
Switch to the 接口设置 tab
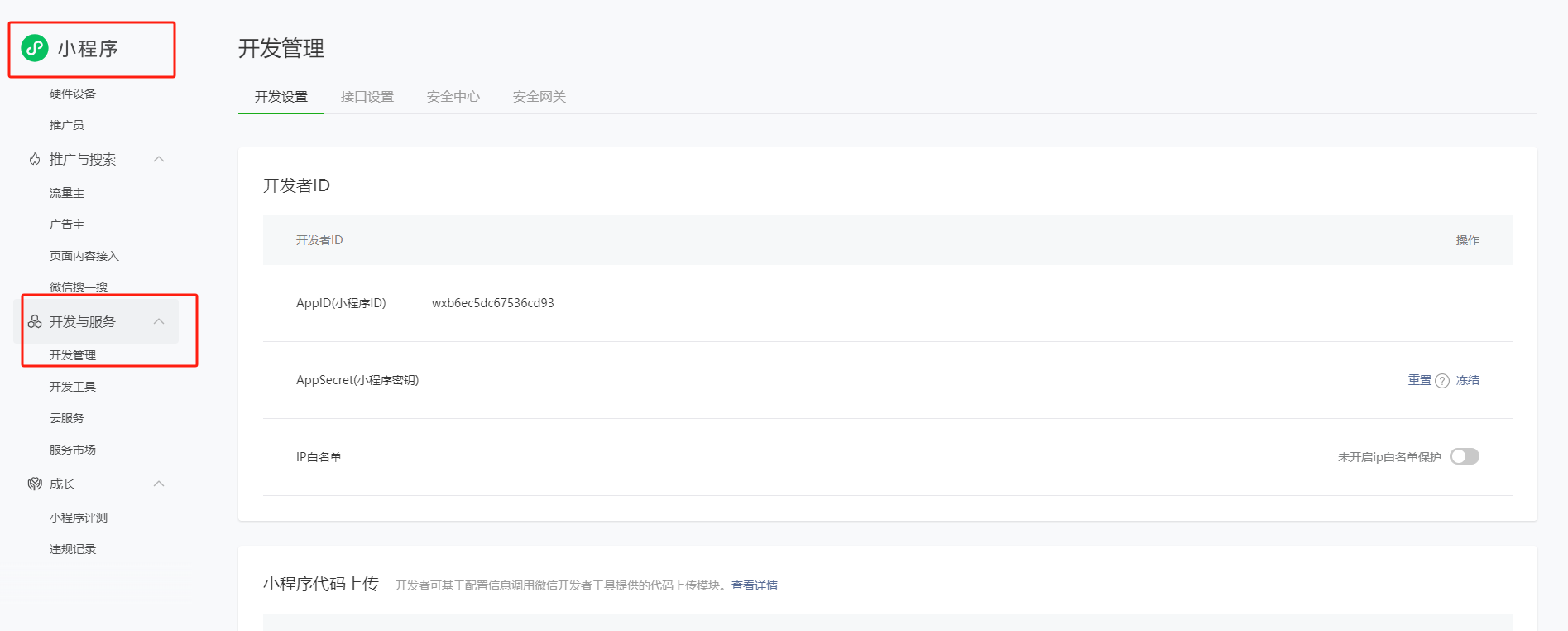coord(367,97)
